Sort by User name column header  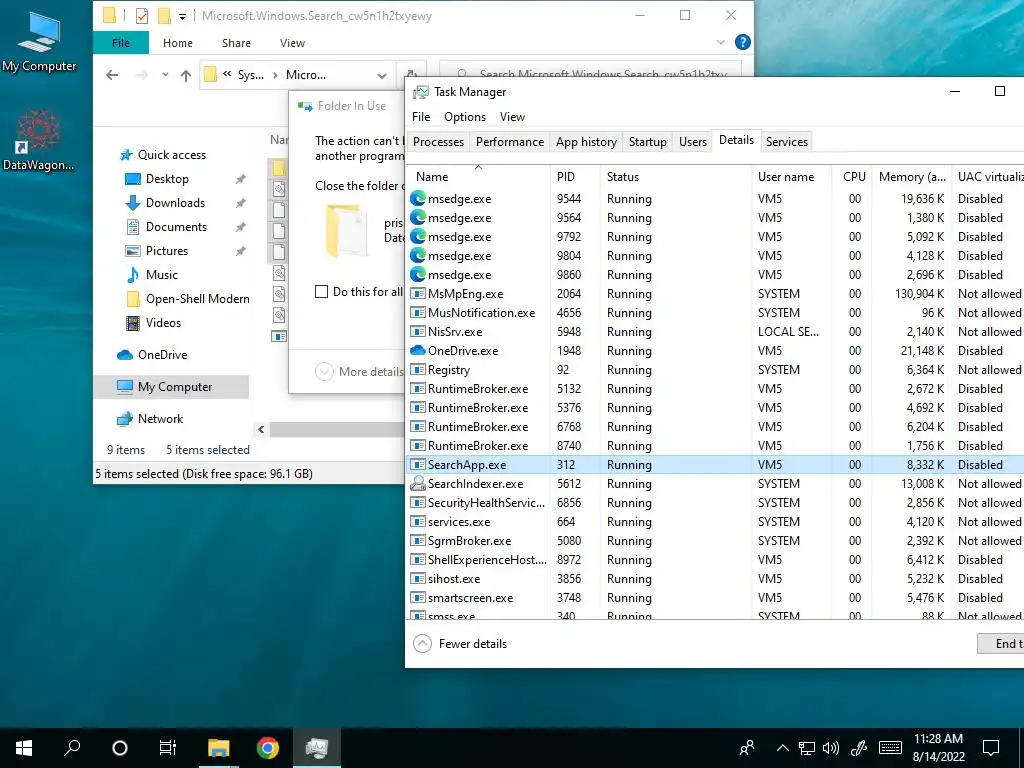coord(792,177)
